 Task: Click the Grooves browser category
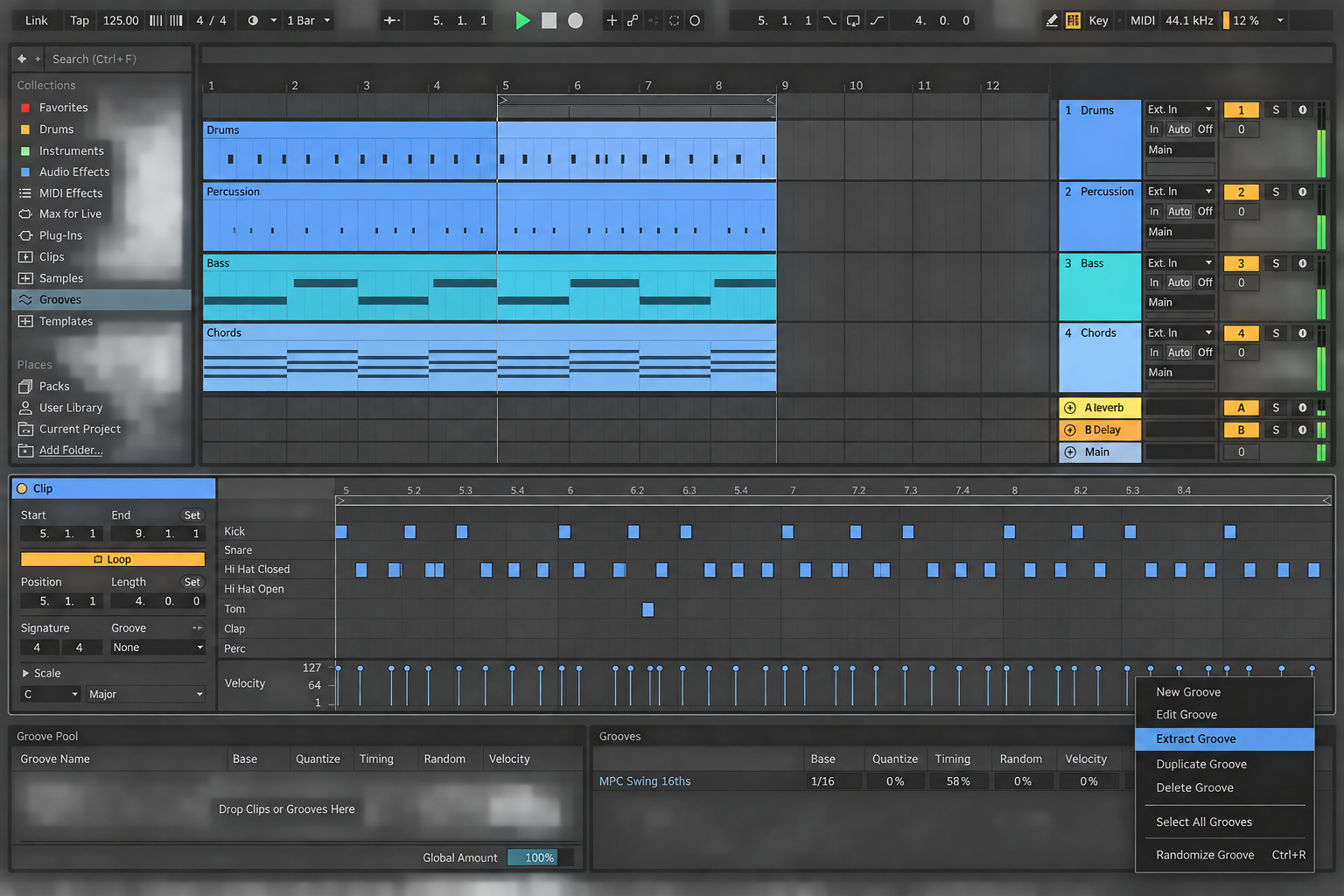[x=101, y=299]
